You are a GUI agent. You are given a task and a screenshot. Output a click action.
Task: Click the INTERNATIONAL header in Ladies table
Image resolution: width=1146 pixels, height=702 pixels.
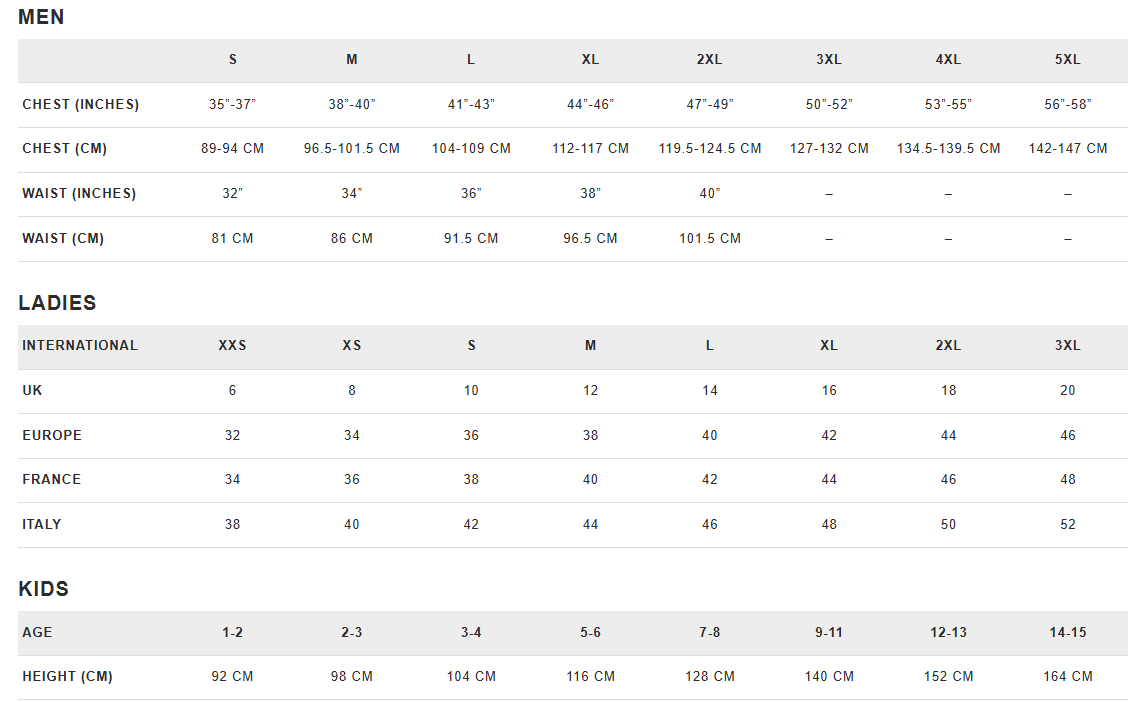point(80,346)
